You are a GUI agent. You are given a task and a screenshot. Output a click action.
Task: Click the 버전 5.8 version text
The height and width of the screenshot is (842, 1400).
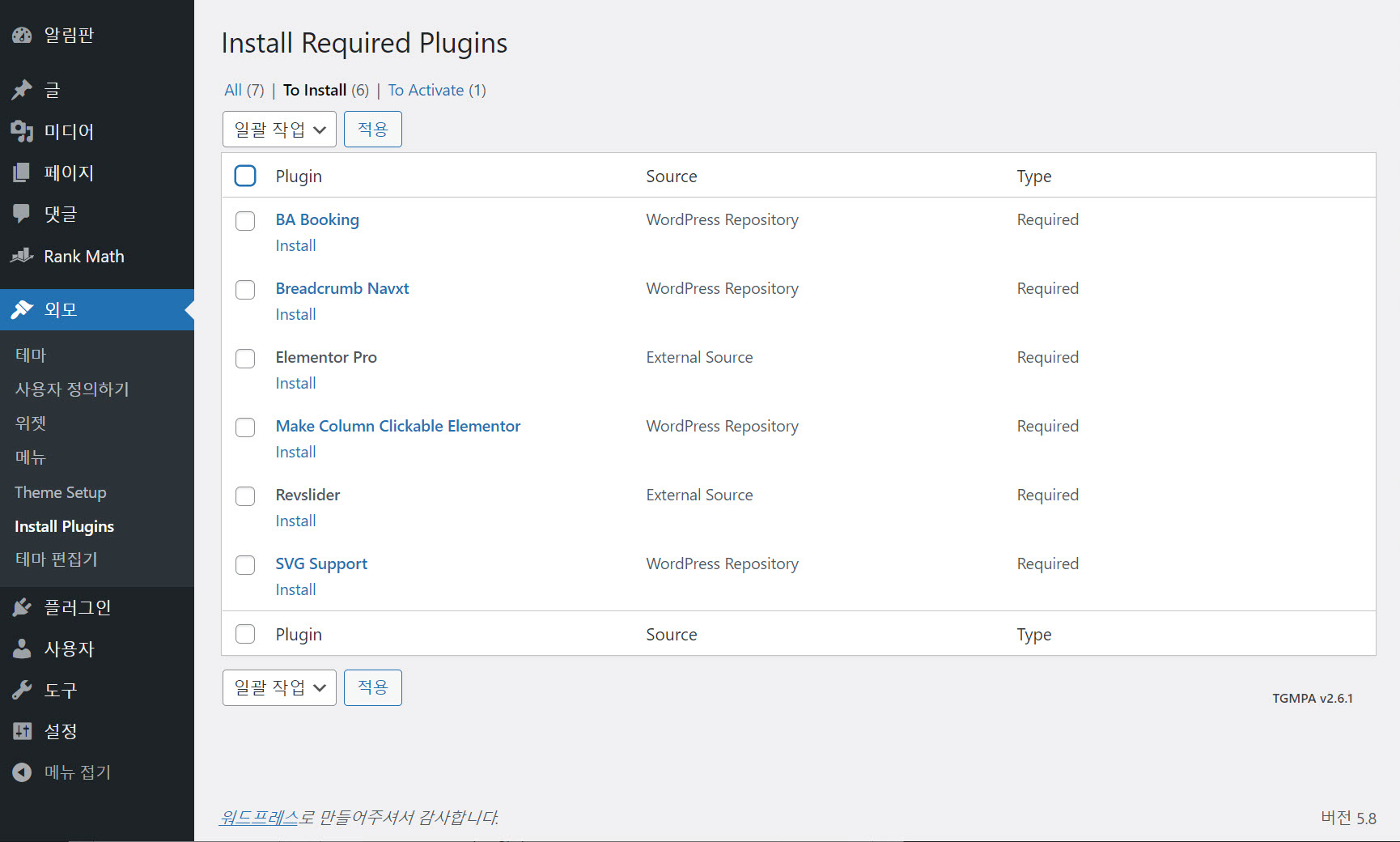1348,818
